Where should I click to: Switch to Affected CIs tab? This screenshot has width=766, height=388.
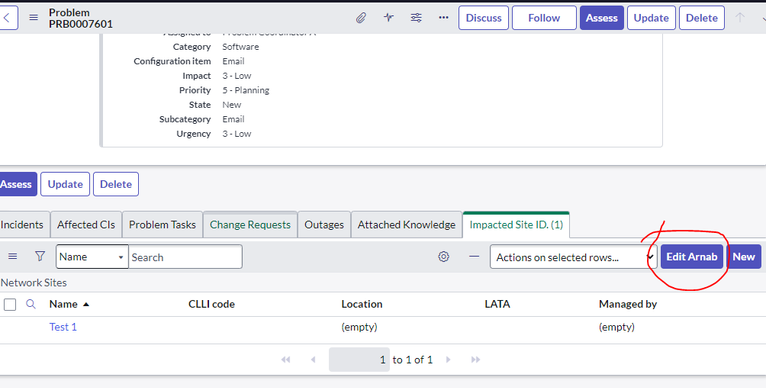tap(86, 225)
